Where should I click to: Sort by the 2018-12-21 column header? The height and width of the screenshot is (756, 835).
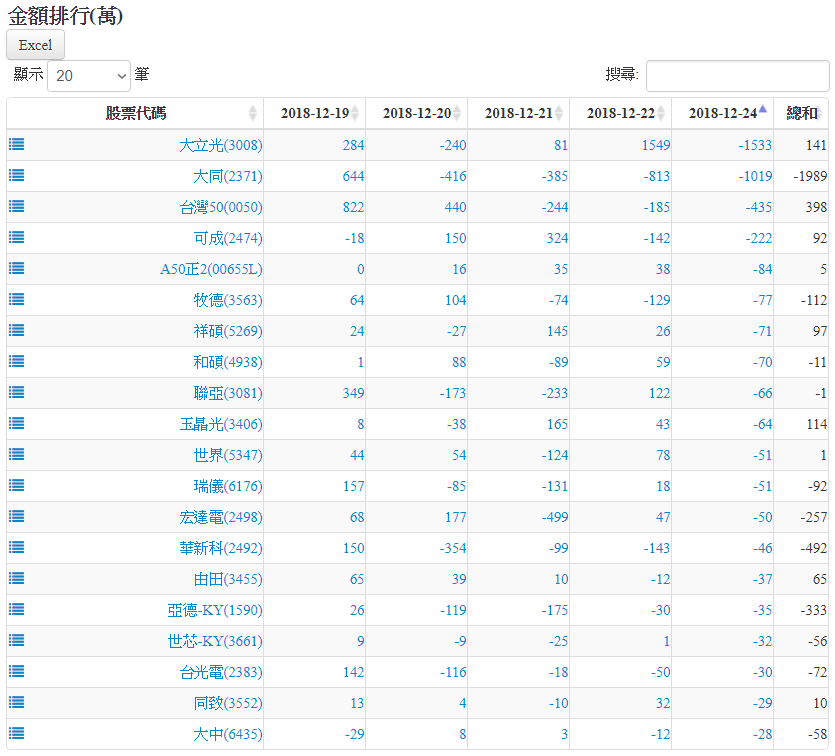(x=518, y=113)
